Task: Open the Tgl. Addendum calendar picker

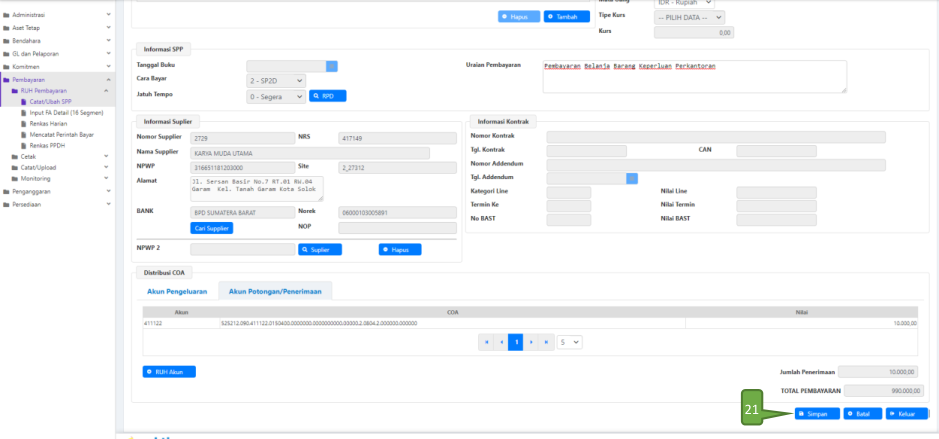Action: (632, 179)
